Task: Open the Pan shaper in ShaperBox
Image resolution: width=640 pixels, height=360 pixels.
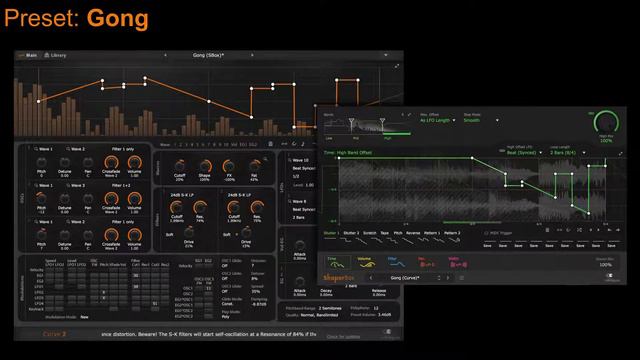Action: pos(426,262)
